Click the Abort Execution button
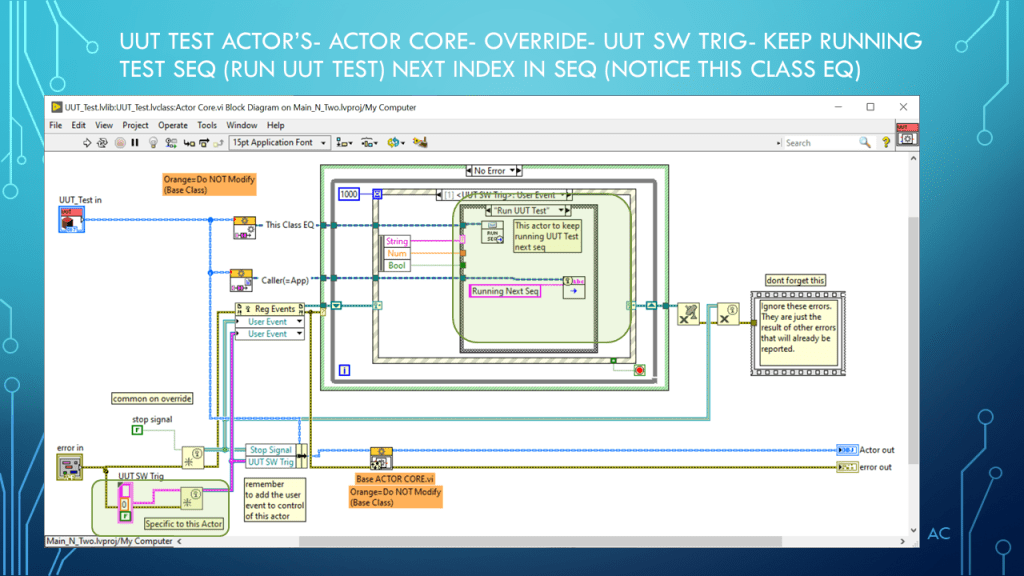Viewport: 1024px width, 576px height. [x=120, y=143]
